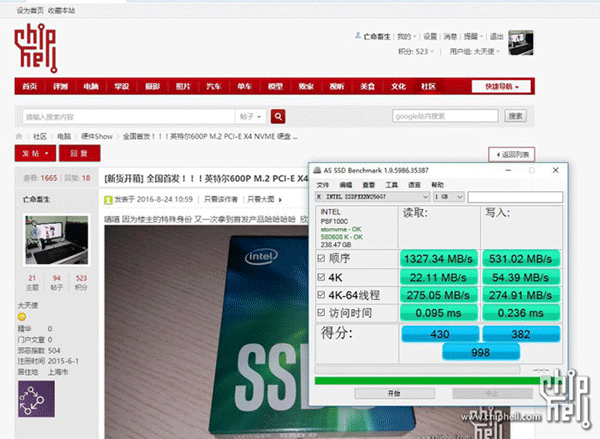The height and width of the screenshot is (439, 600).
Task: Click the 电脑 breadcrumb link
Action: 64,136
